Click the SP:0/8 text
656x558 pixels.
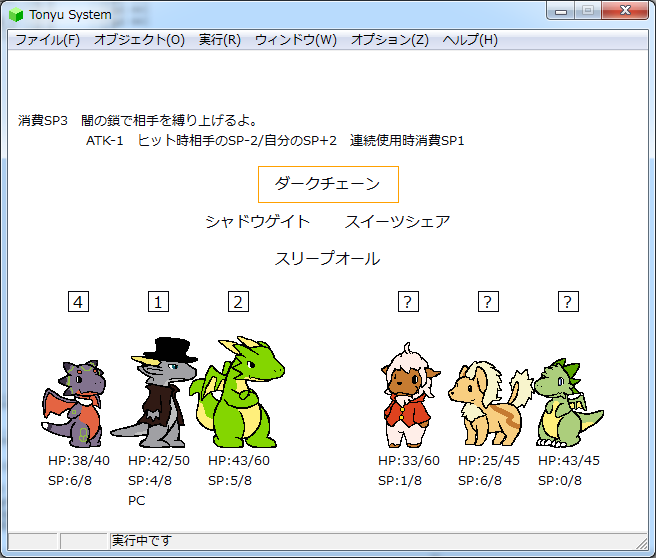coord(559,481)
